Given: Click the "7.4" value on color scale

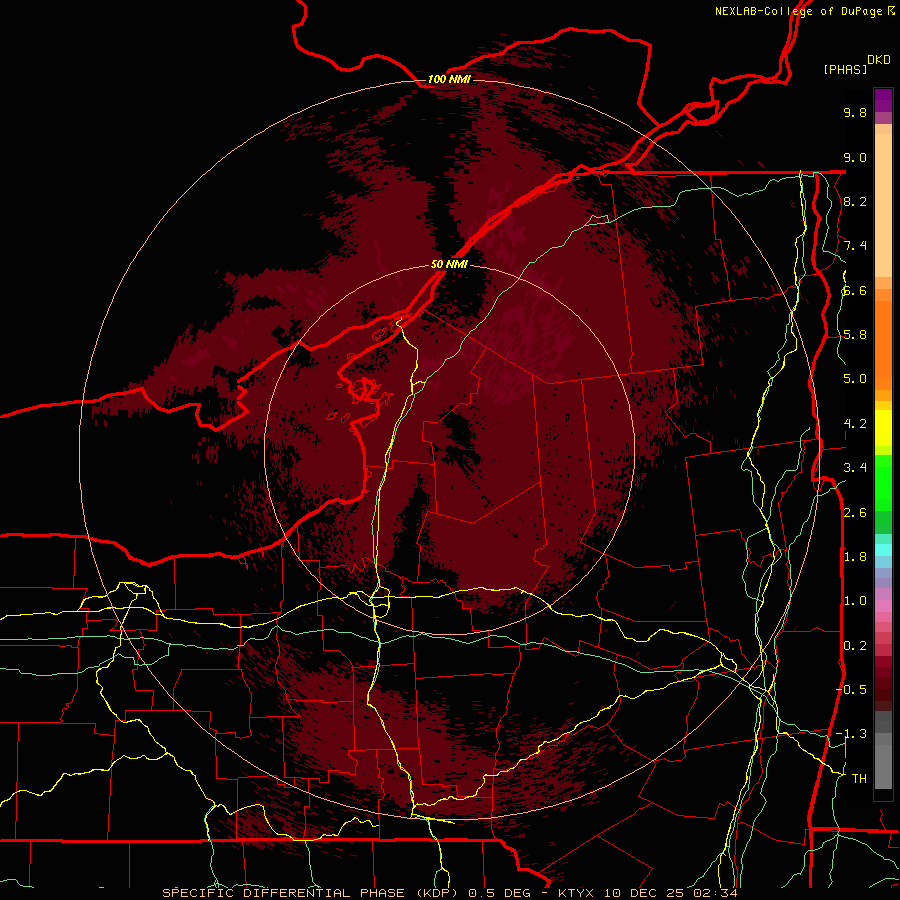Looking at the screenshot, I should point(855,246).
